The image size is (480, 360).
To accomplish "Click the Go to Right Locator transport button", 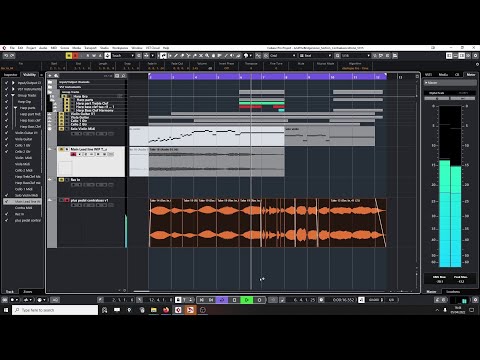I will point(211,300).
